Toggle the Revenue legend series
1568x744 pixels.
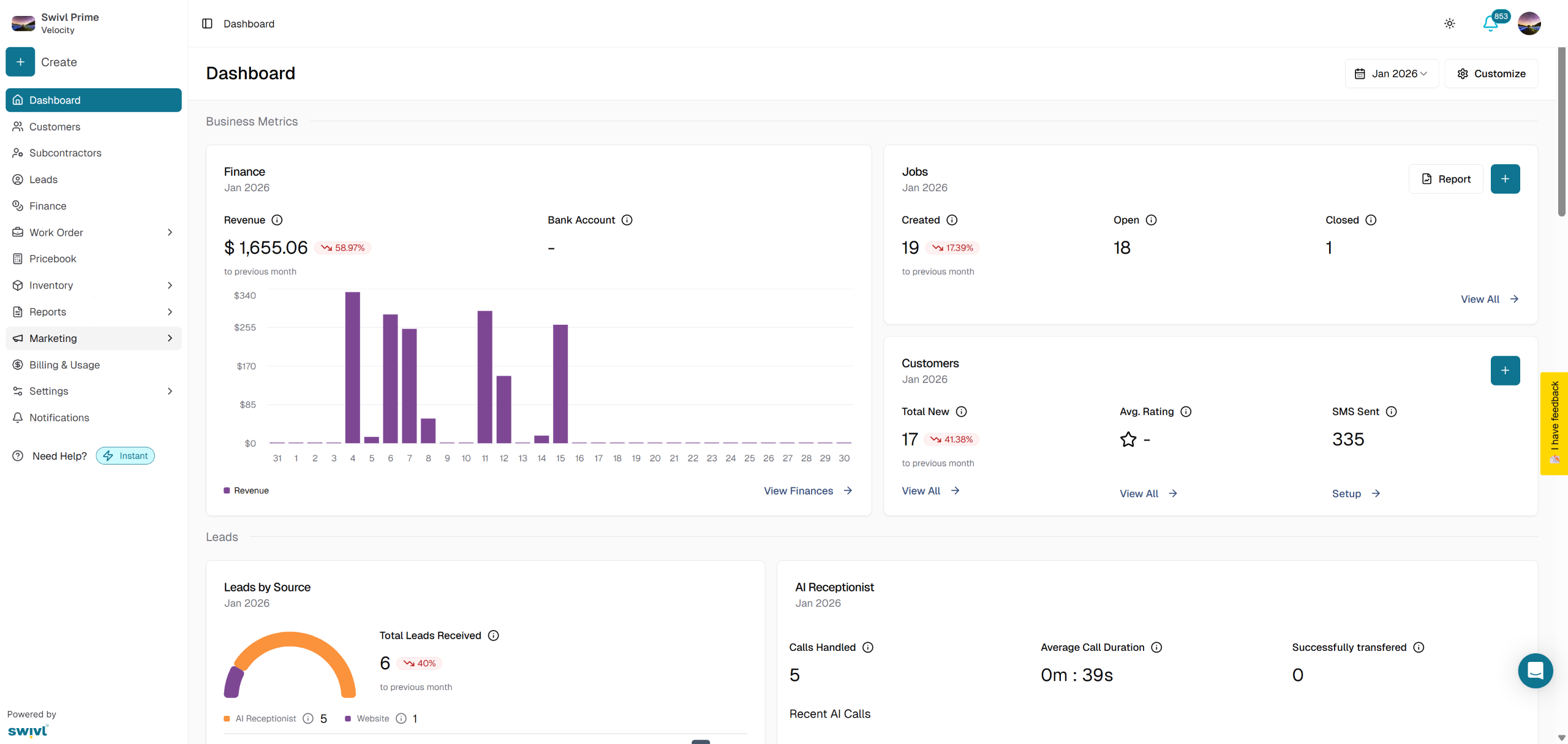pos(246,490)
